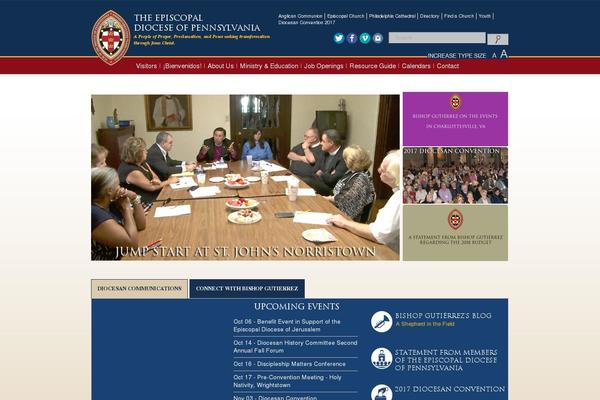Open the Visitors menu
The height and width of the screenshot is (400, 600).
146,66
